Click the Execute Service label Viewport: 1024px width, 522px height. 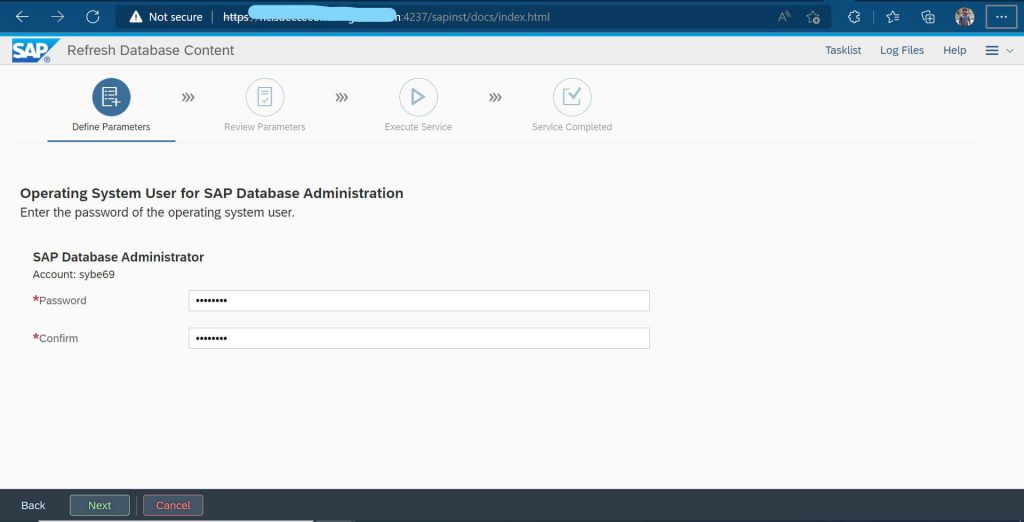coord(418,127)
